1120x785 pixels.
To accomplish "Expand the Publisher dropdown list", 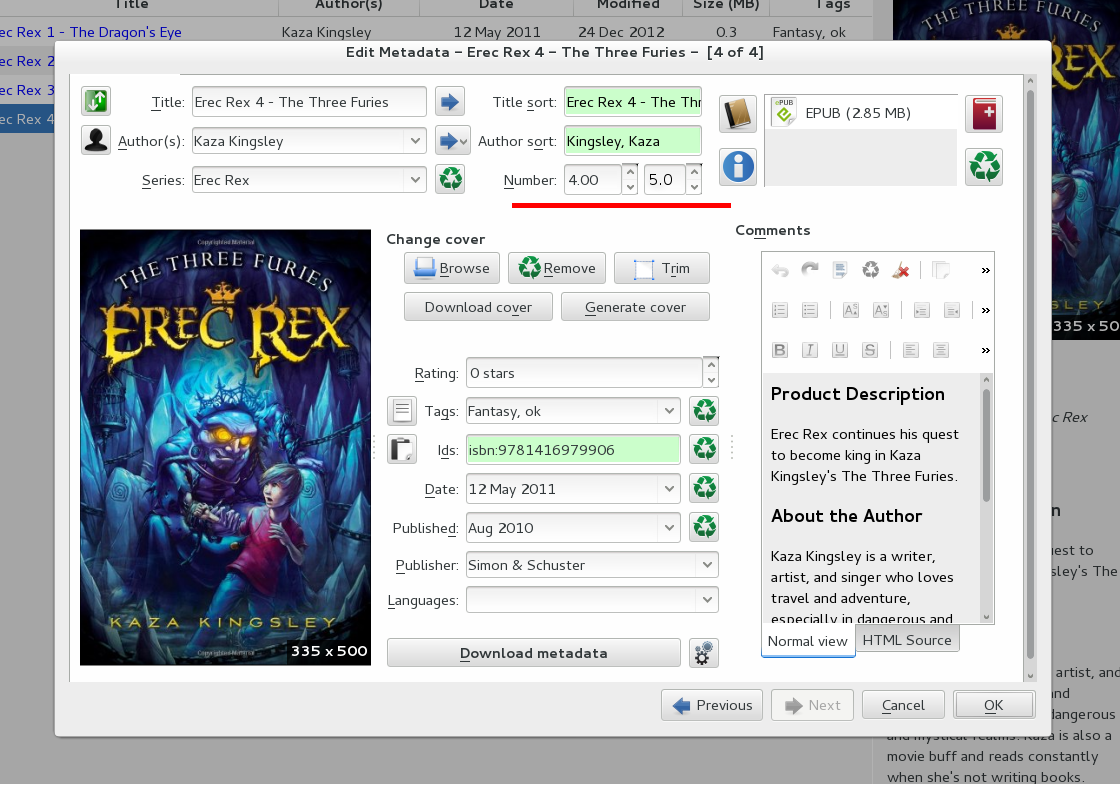I will pyautogui.click(x=707, y=565).
